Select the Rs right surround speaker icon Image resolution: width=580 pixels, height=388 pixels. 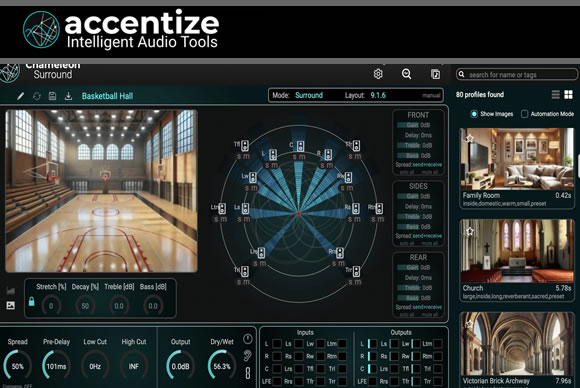tap(355, 208)
